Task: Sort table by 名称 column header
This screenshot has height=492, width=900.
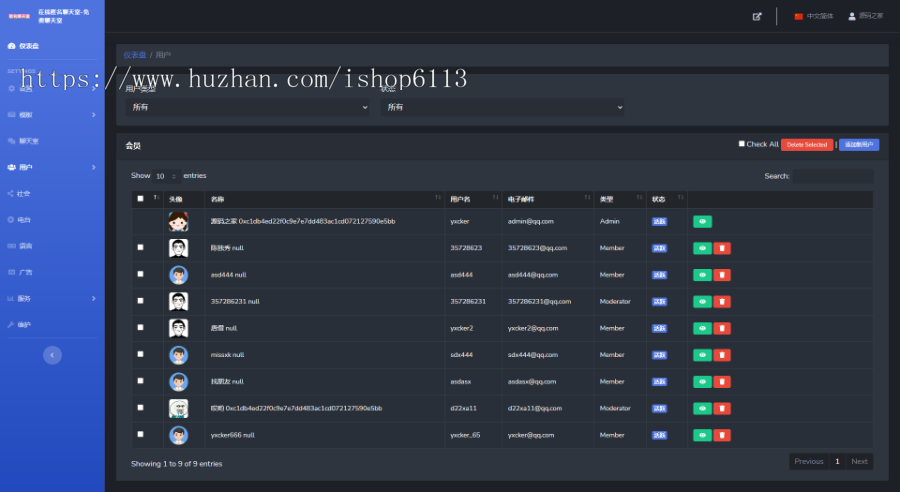Action: (325, 199)
